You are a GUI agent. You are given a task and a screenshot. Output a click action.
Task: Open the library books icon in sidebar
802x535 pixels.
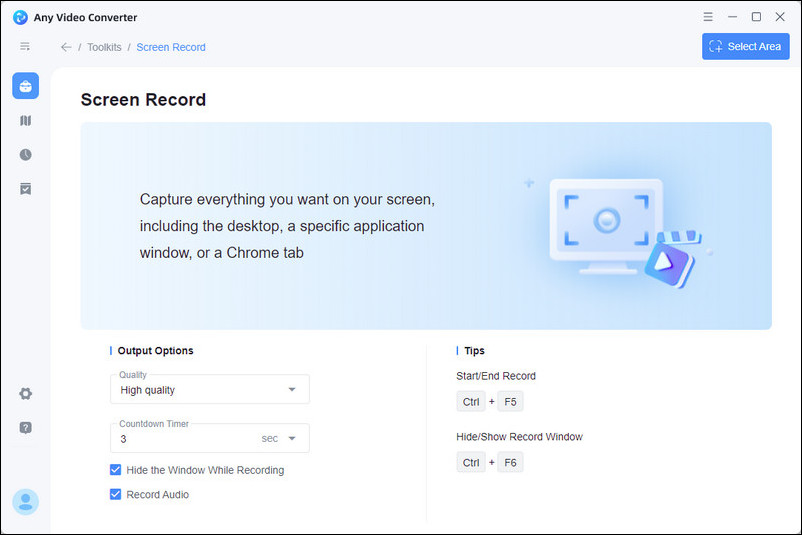click(x=26, y=121)
